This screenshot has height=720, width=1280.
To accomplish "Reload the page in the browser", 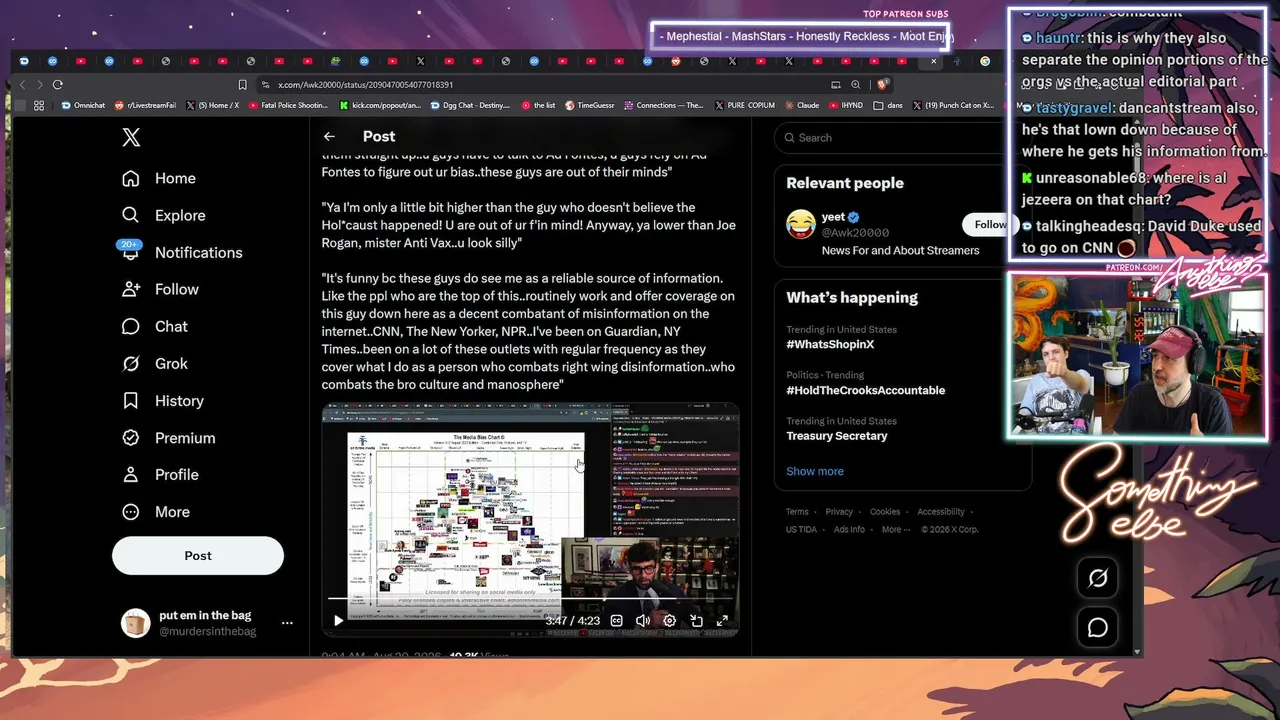I will click(x=58, y=85).
